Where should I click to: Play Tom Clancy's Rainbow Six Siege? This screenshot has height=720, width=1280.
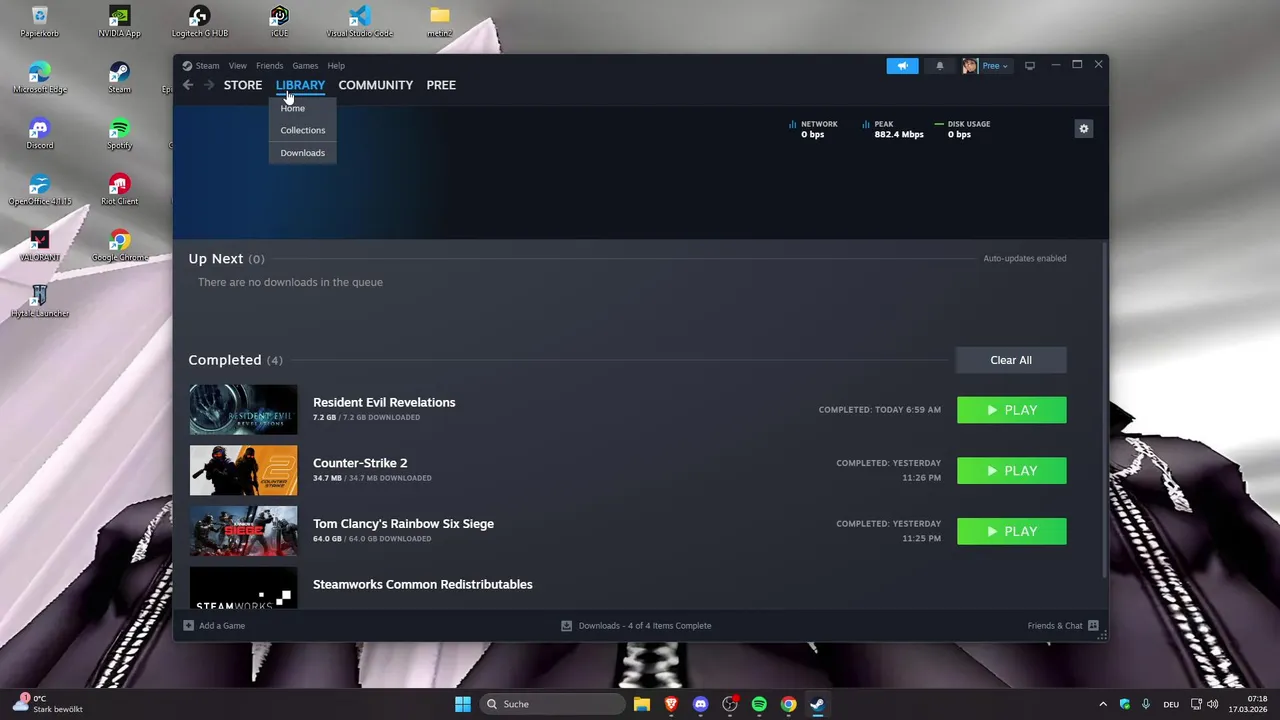(1012, 532)
